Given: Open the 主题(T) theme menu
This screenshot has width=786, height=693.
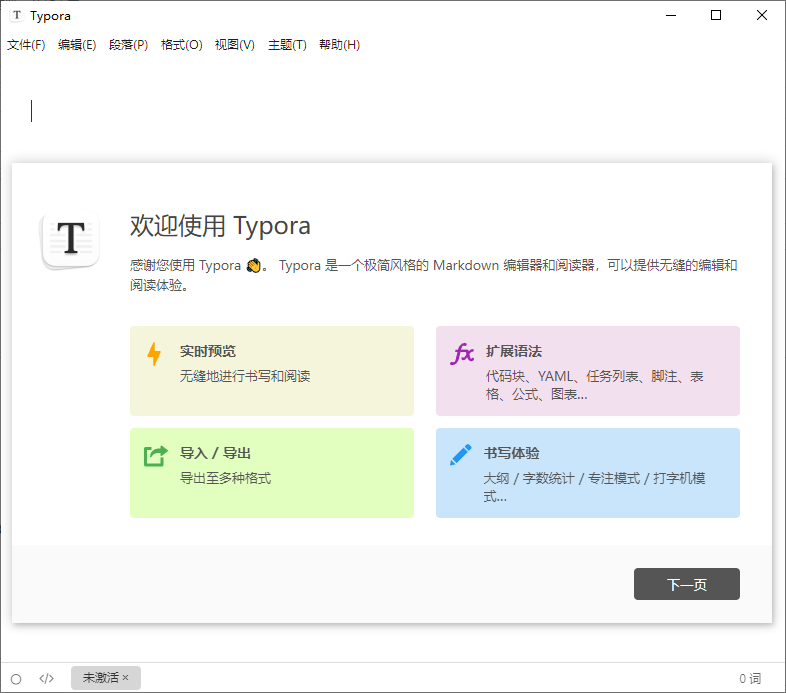Looking at the screenshot, I should click(287, 45).
